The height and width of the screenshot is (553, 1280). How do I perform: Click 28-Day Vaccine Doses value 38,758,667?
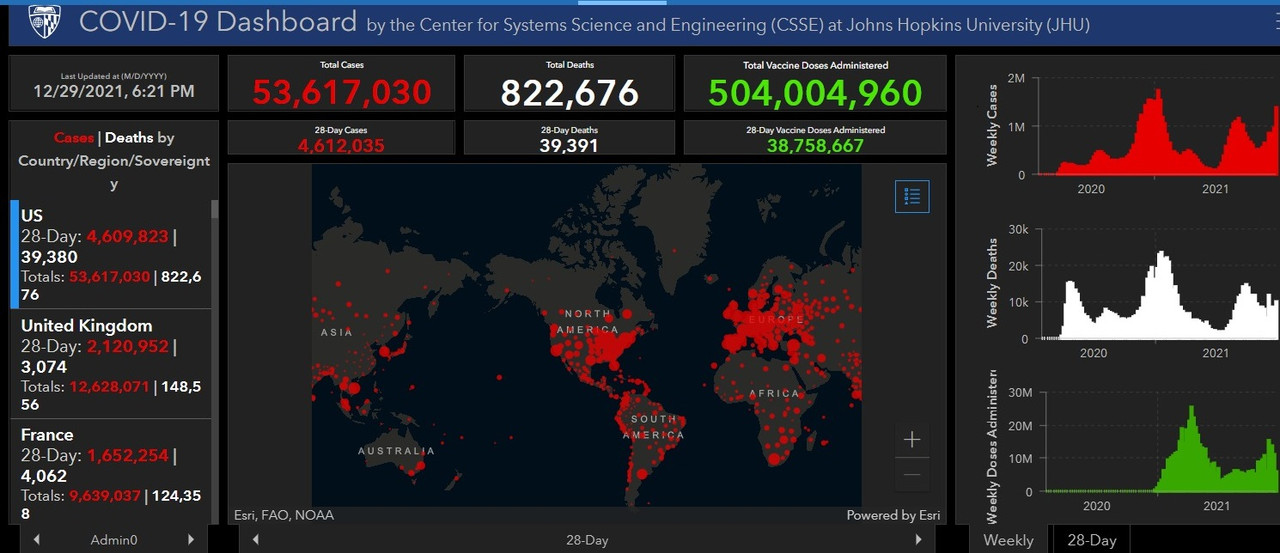tap(815, 146)
